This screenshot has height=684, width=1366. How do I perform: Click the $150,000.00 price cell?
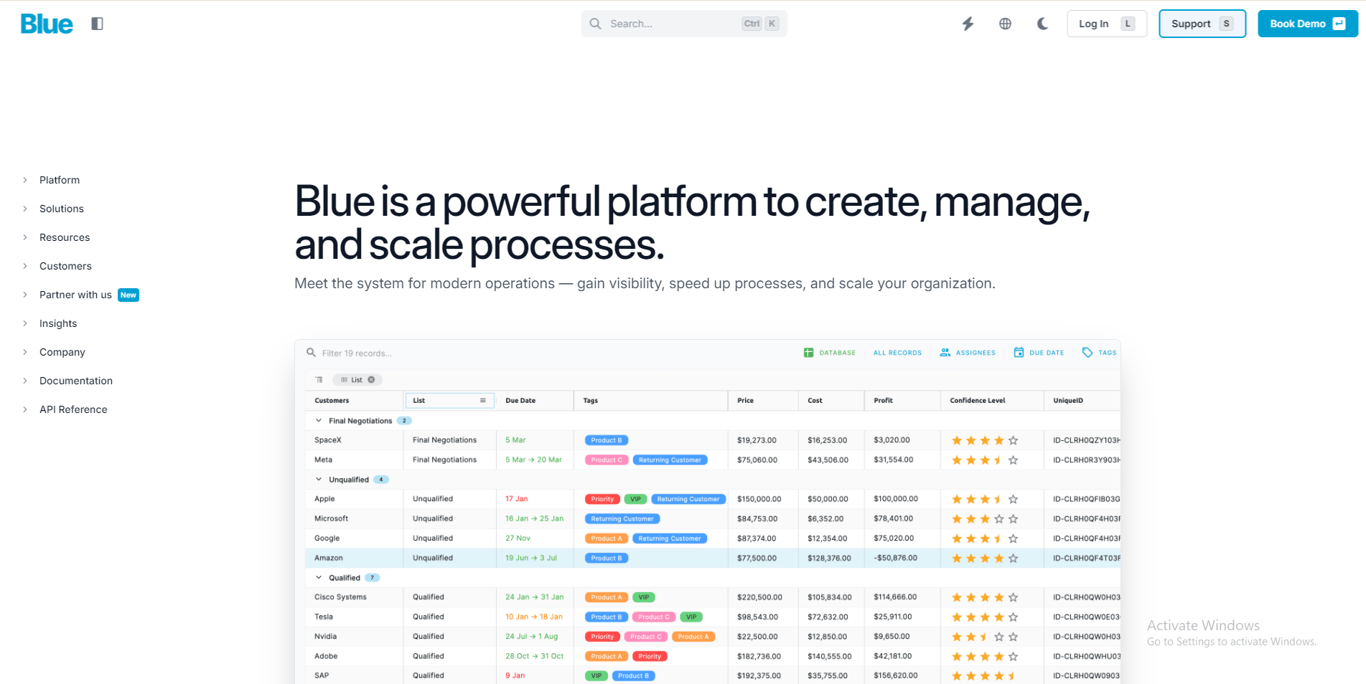tap(761, 499)
